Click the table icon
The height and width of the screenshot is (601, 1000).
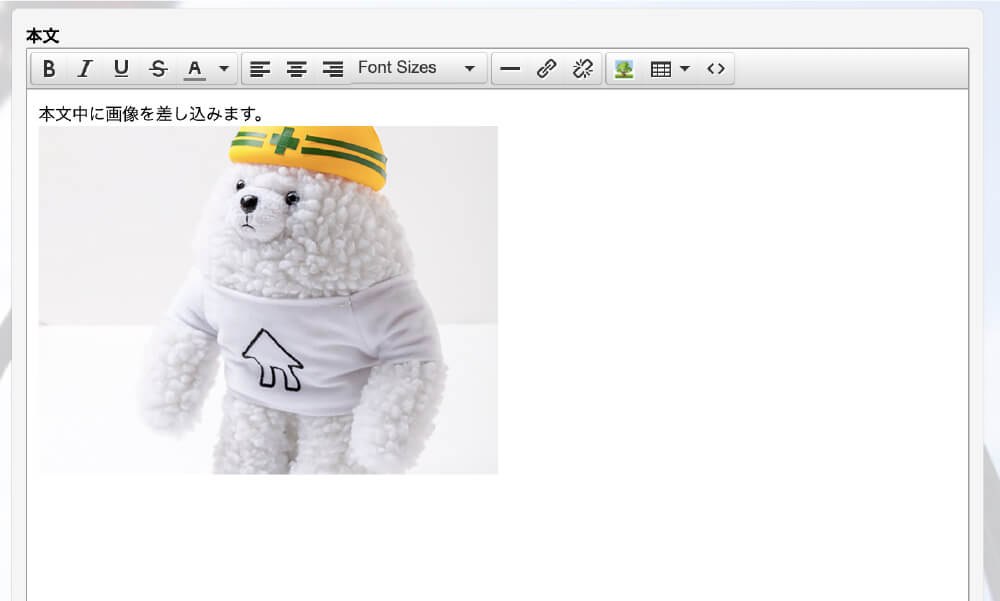[x=660, y=69]
